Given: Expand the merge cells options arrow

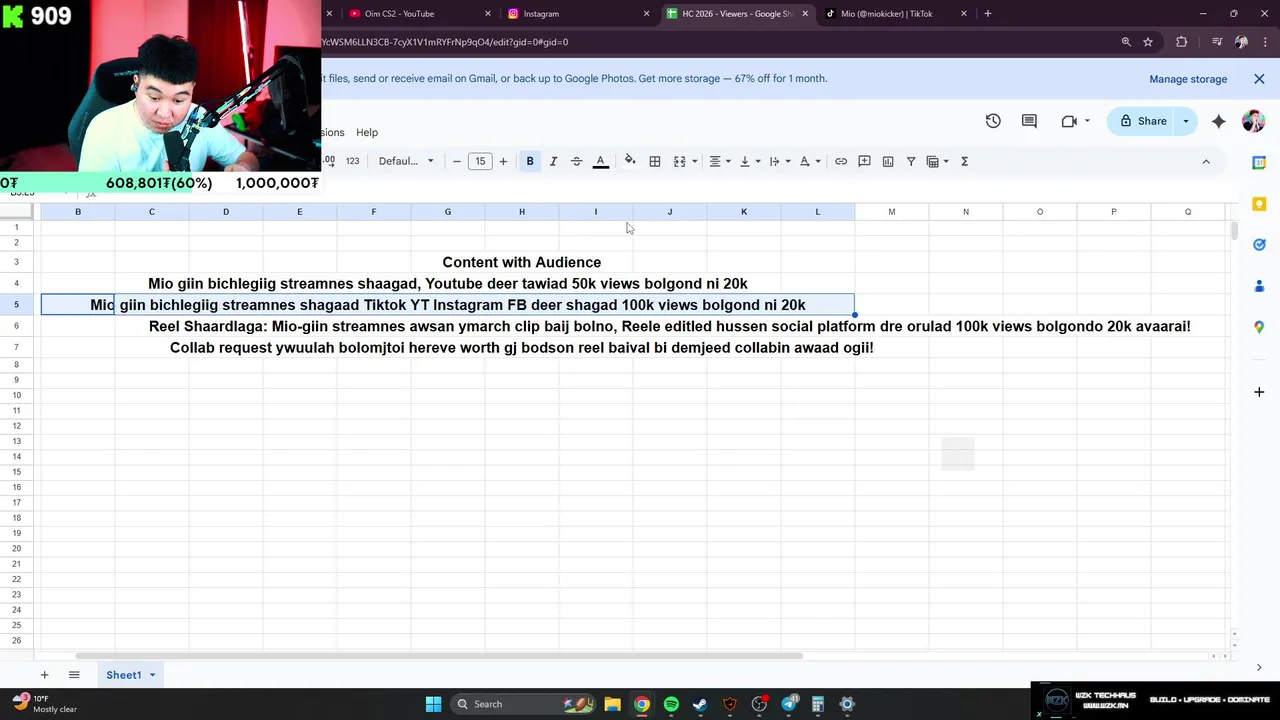Looking at the screenshot, I should click(x=694, y=161).
